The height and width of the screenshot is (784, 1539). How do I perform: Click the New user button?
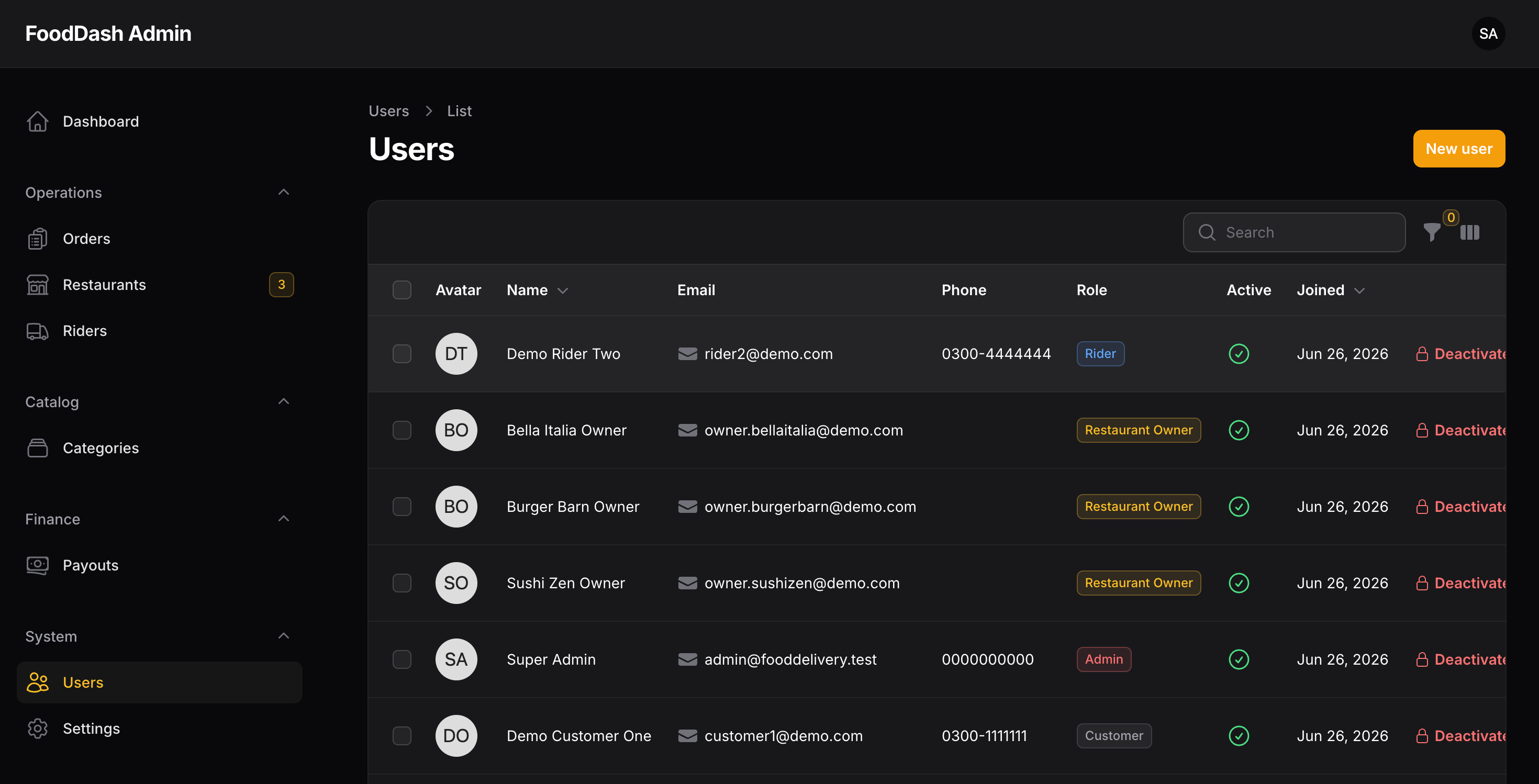point(1459,149)
